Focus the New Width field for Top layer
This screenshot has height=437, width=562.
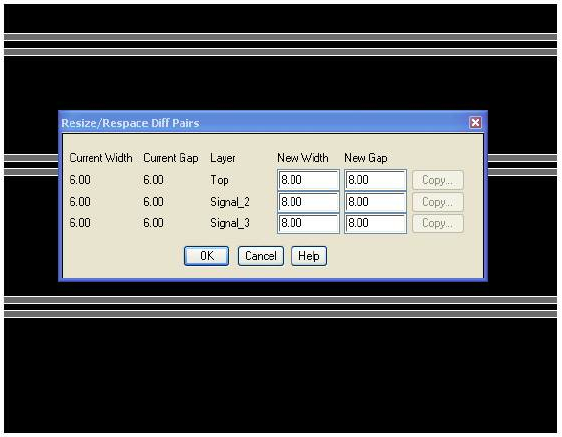click(308, 180)
